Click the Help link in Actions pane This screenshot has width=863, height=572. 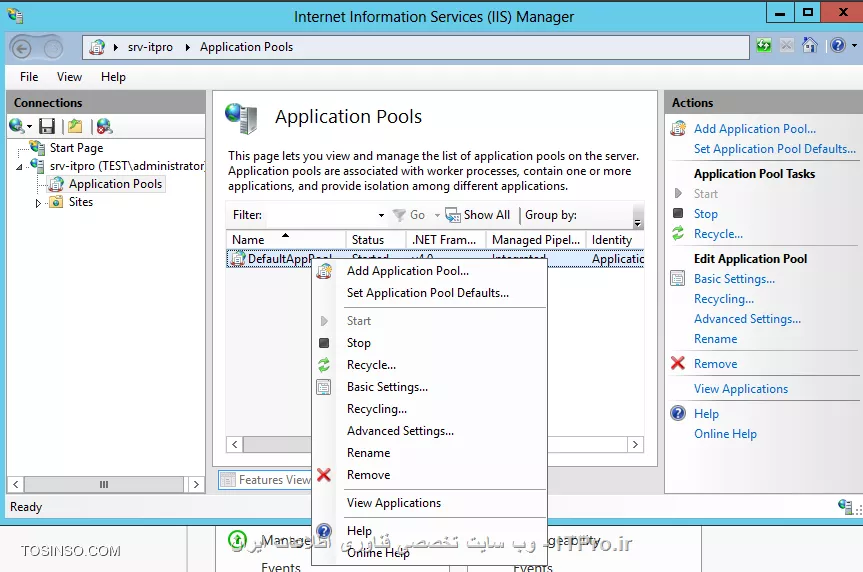click(706, 413)
